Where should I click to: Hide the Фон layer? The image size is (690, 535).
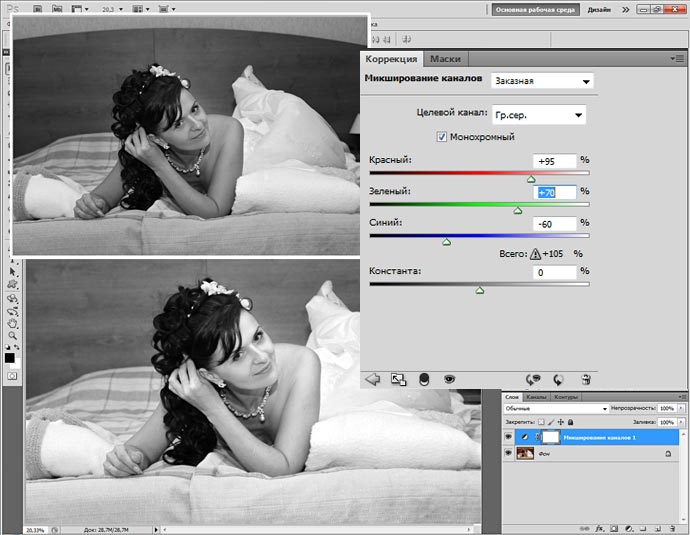point(508,453)
